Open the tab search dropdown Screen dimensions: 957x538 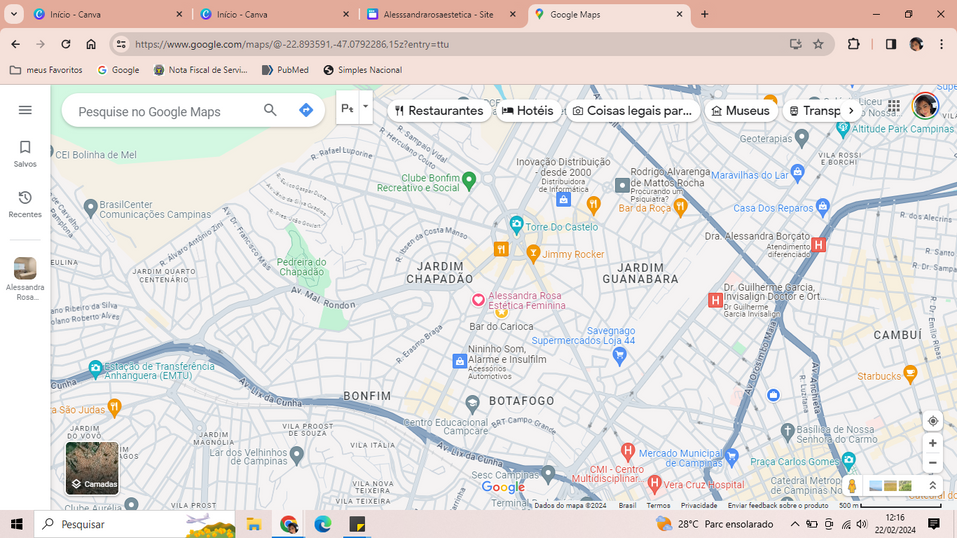click(13, 14)
